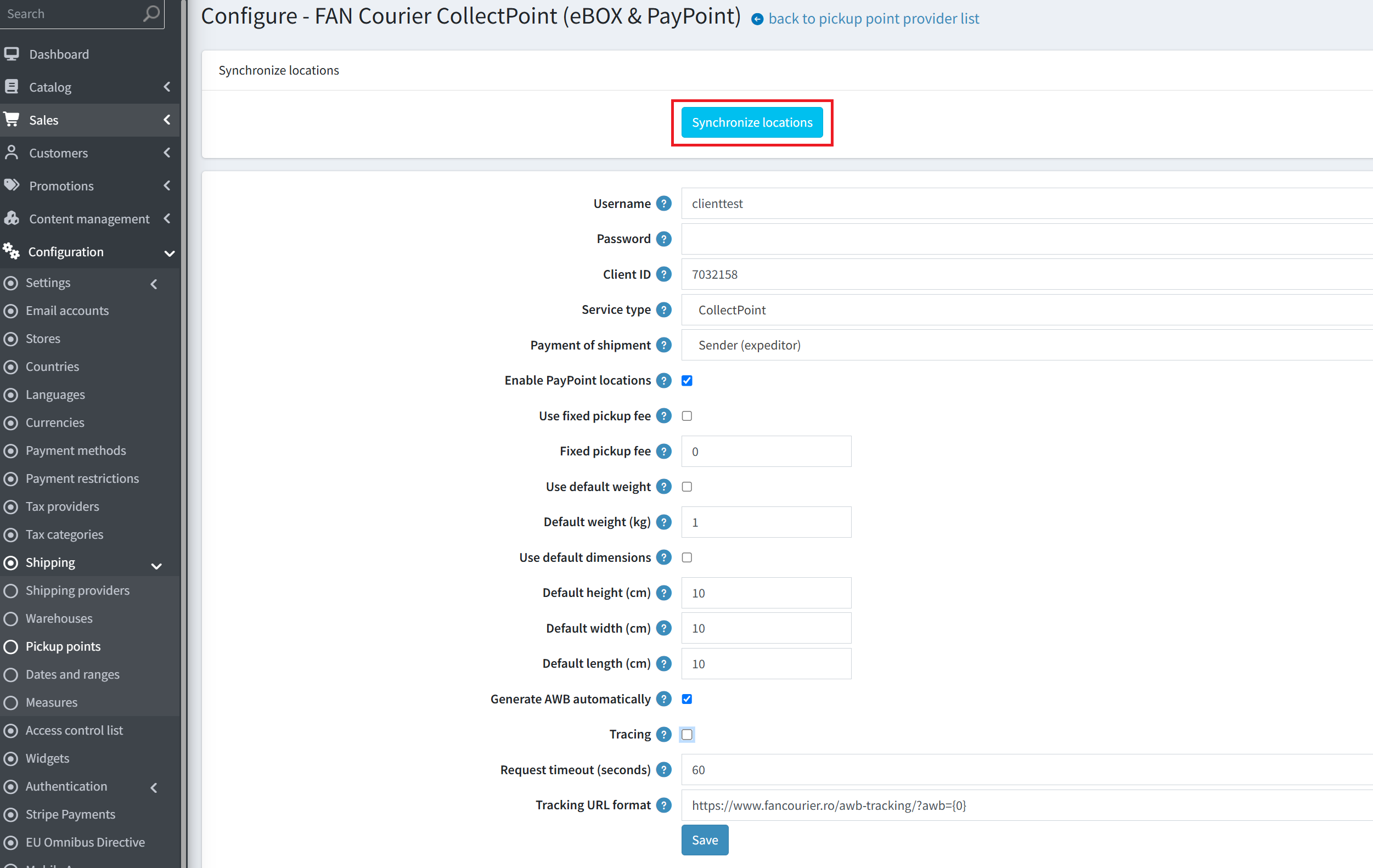Click help icon beside Fixed pickup fee
The width and height of the screenshot is (1373, 868).
[663, 451]
